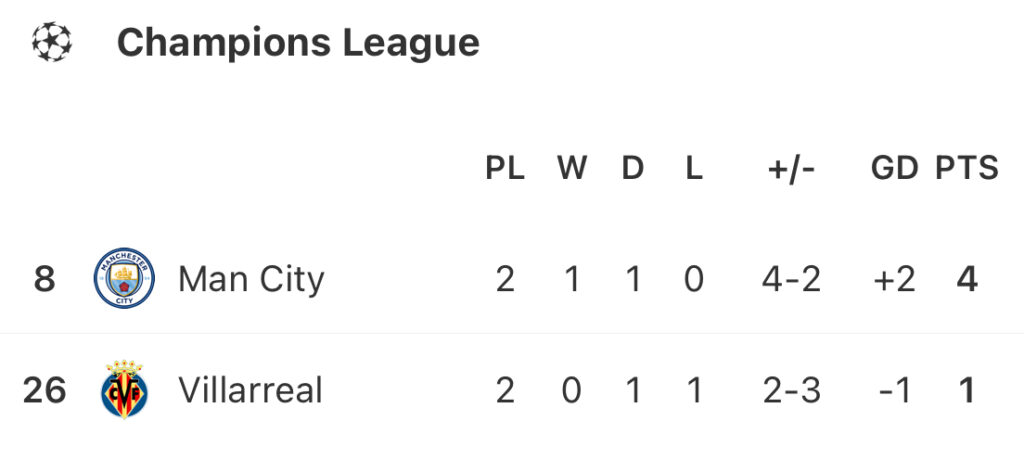Click the Manchester City club crest
Image resolution: width=1024 pixels, height=459 pixels.
(x=124, y=279)
